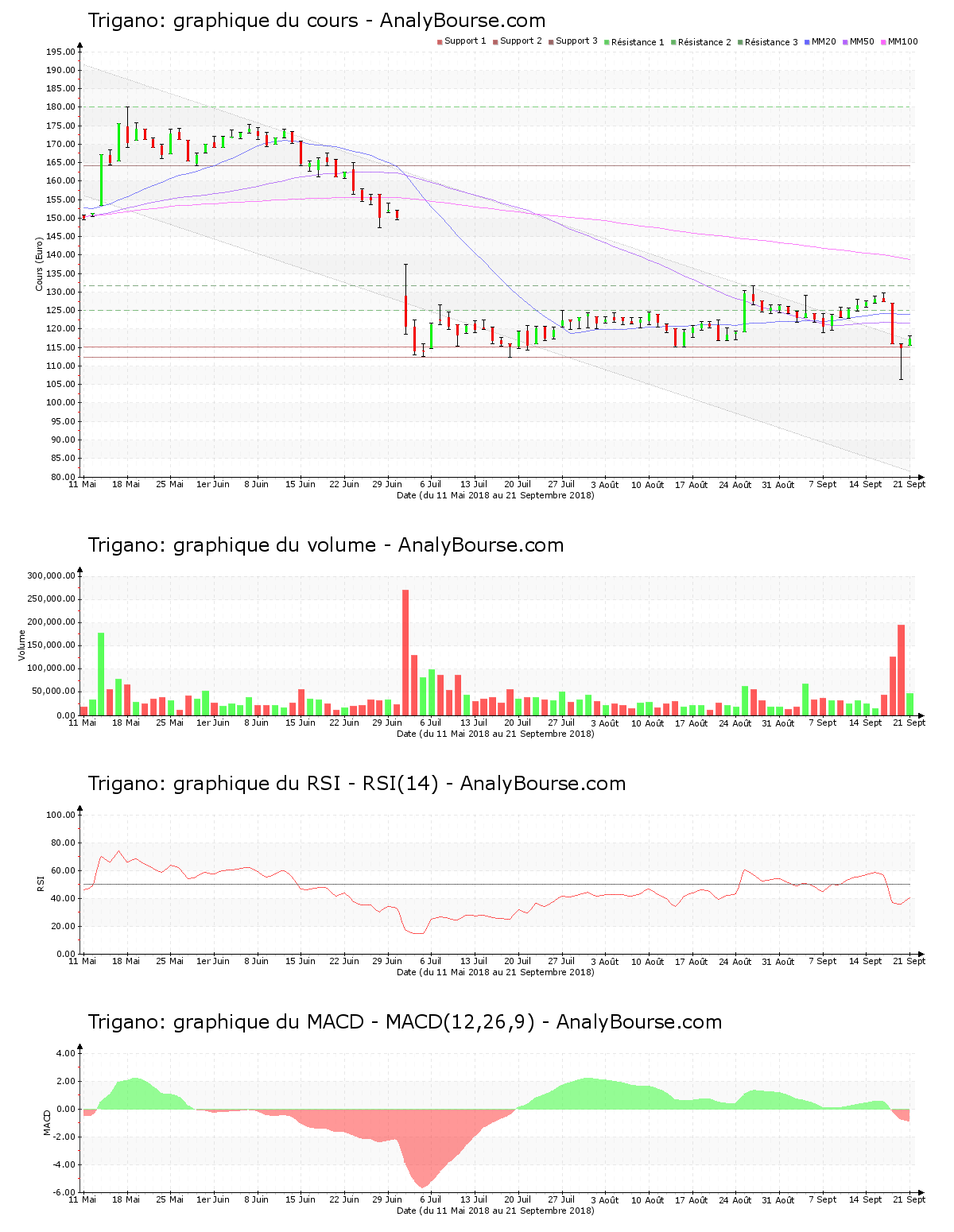The height and width of the screenshot is (1232, 954).
Task: Click the 165.00 price axis value
Action: [60, 163]
